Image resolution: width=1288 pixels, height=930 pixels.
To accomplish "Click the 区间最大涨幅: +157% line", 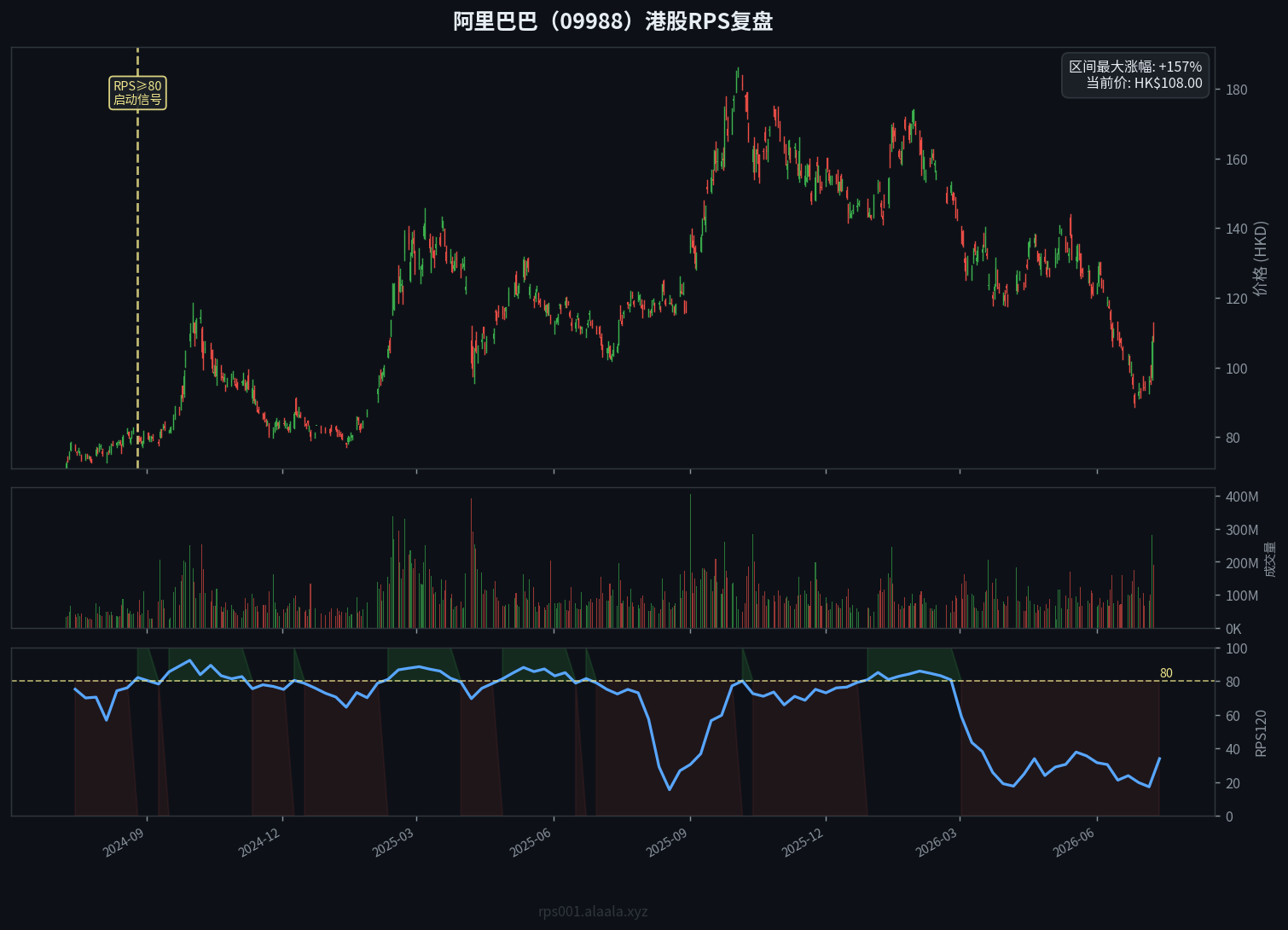I will (x=1135, y=67).
